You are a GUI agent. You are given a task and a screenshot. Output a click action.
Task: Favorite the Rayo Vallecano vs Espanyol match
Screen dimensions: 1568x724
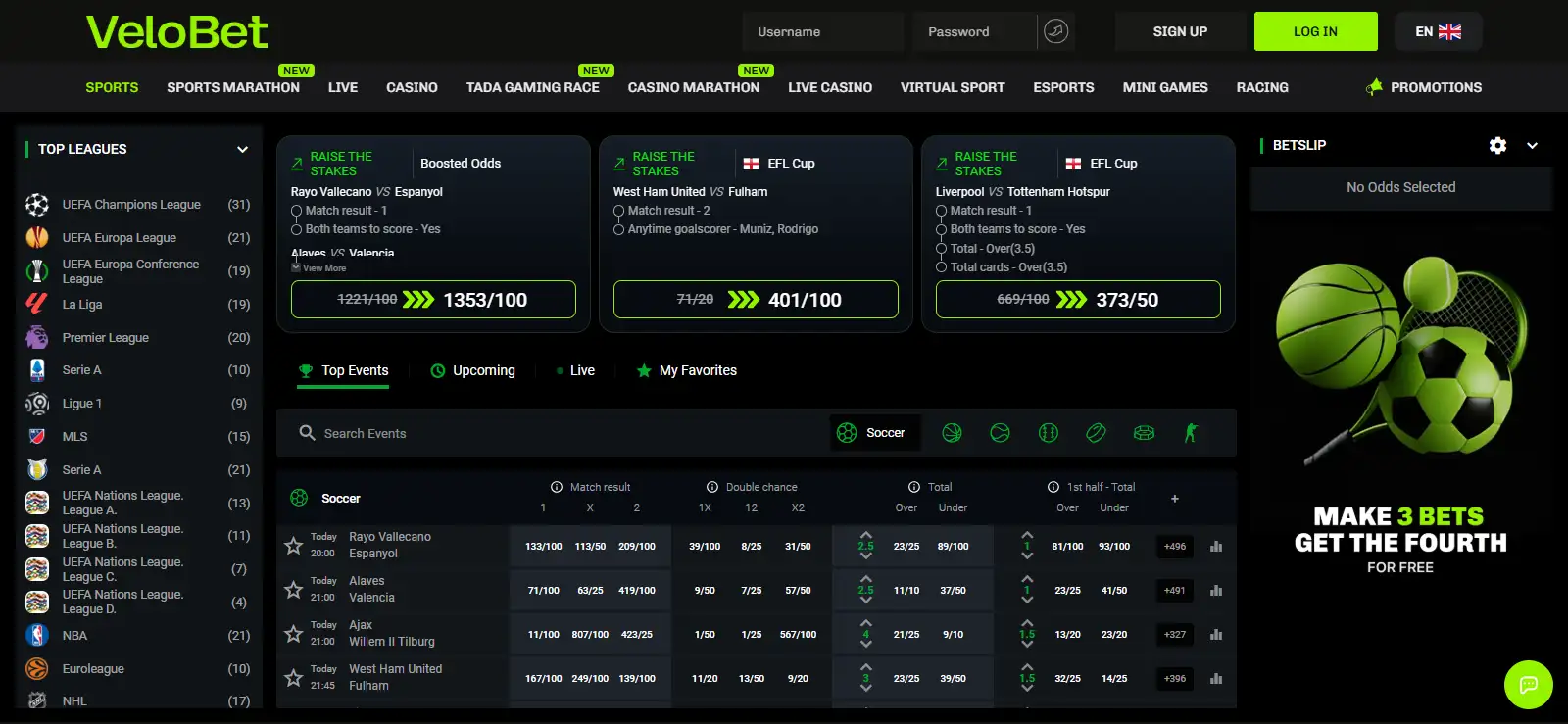click(x=293, y=546)
